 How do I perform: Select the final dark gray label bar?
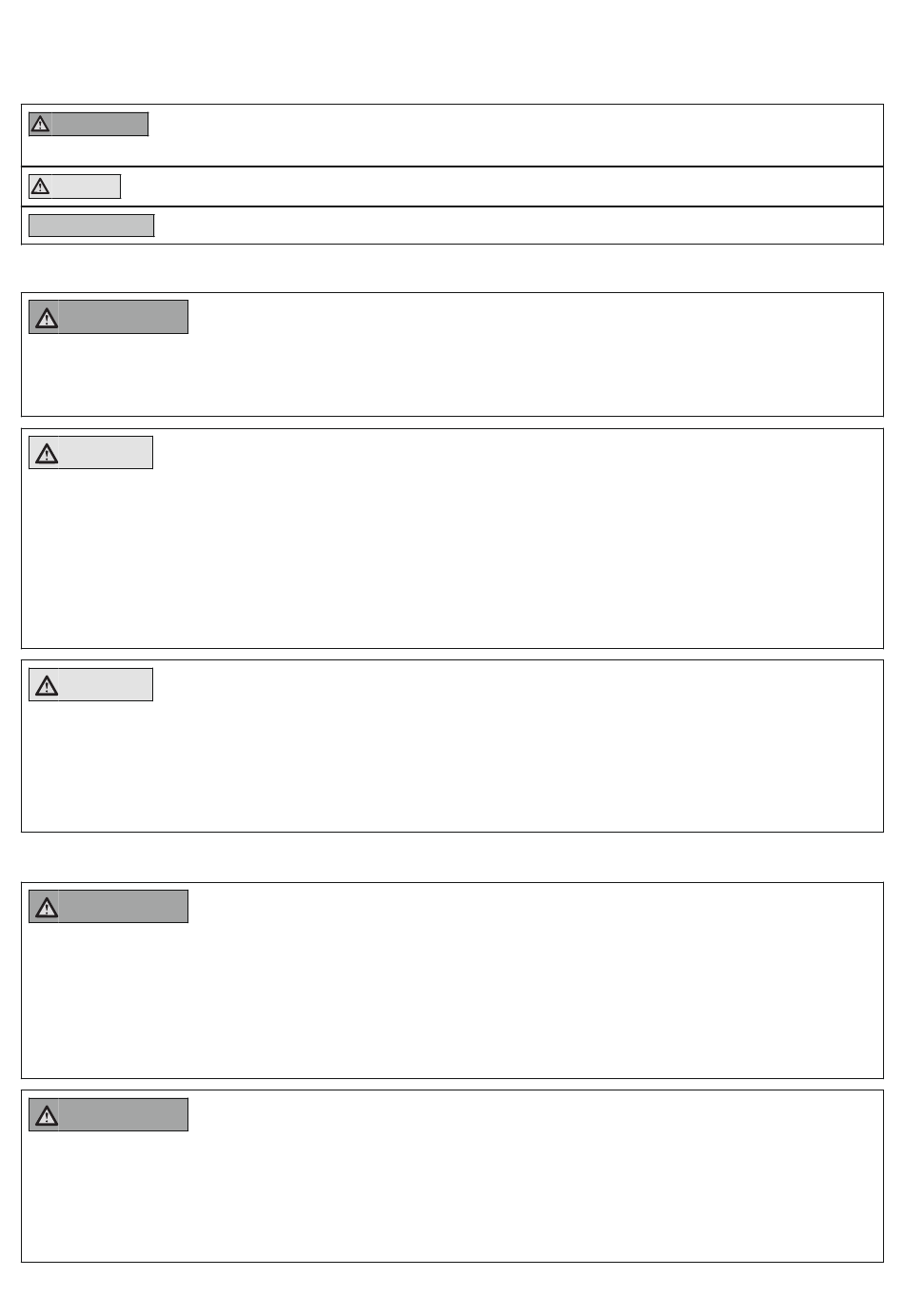click(108, 1115)
